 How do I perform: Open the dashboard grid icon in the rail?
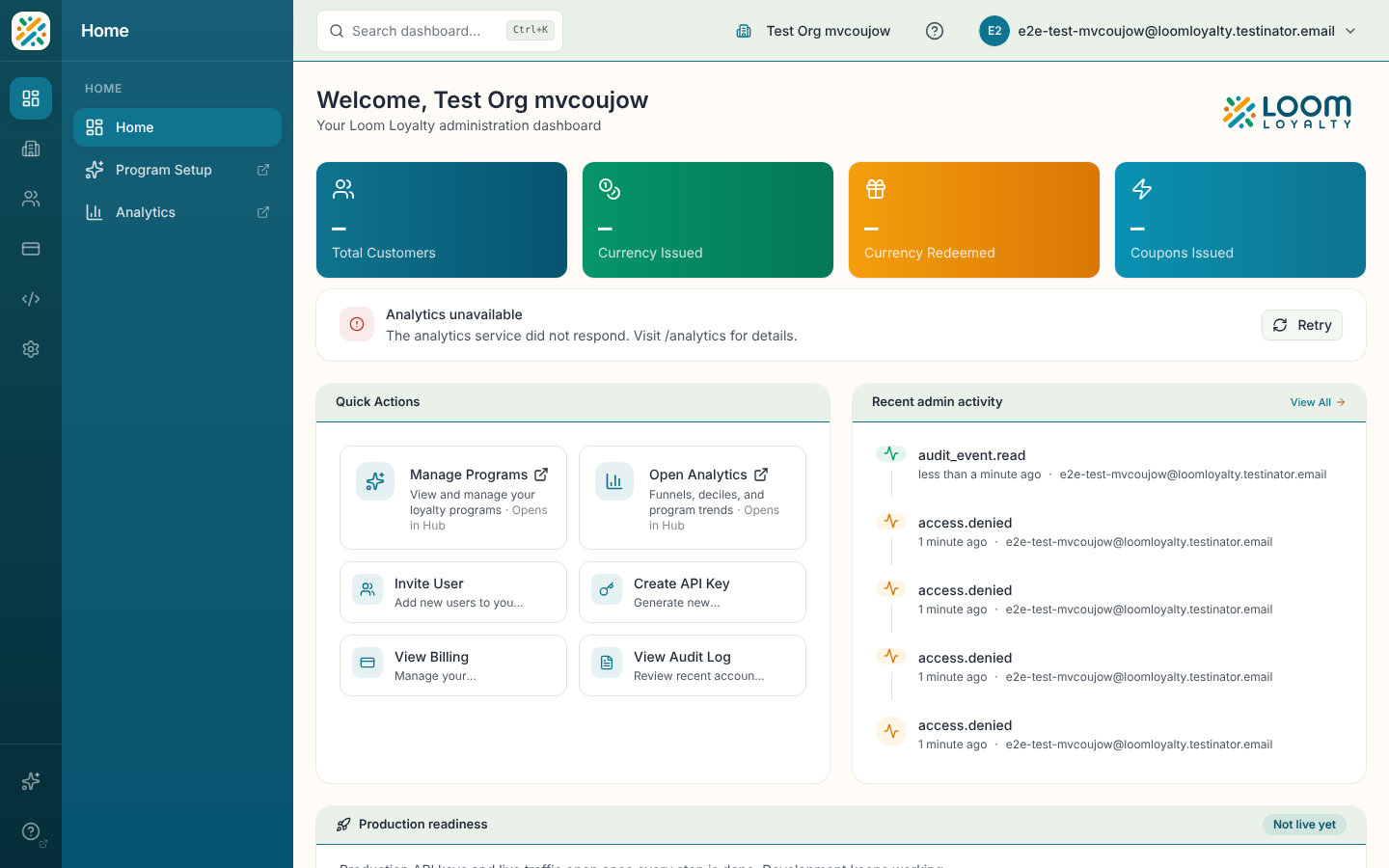[31, 98]
